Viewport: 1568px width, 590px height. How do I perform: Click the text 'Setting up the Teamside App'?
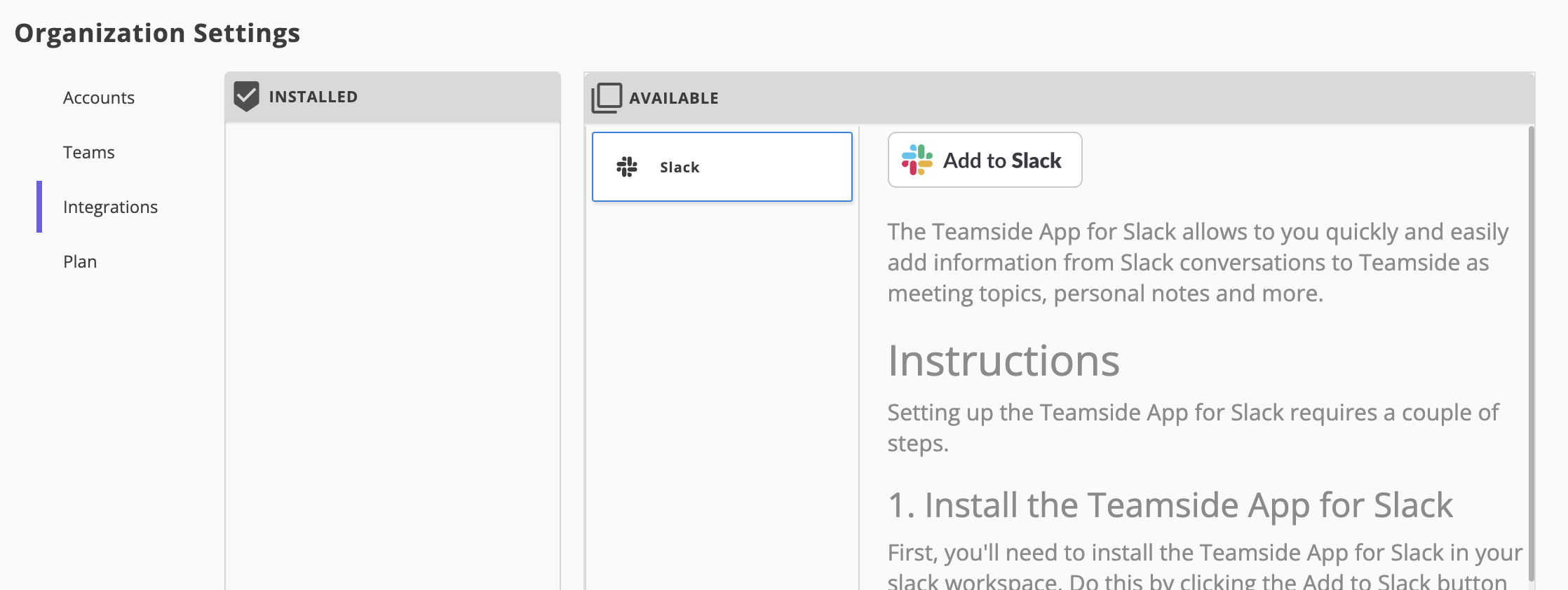point(1193,427)
